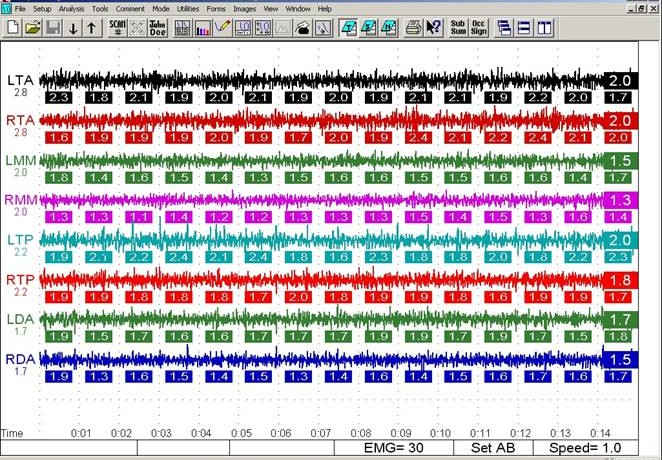Select the LDA channel label
The image size is (662, 460).
tap(21, 319)
